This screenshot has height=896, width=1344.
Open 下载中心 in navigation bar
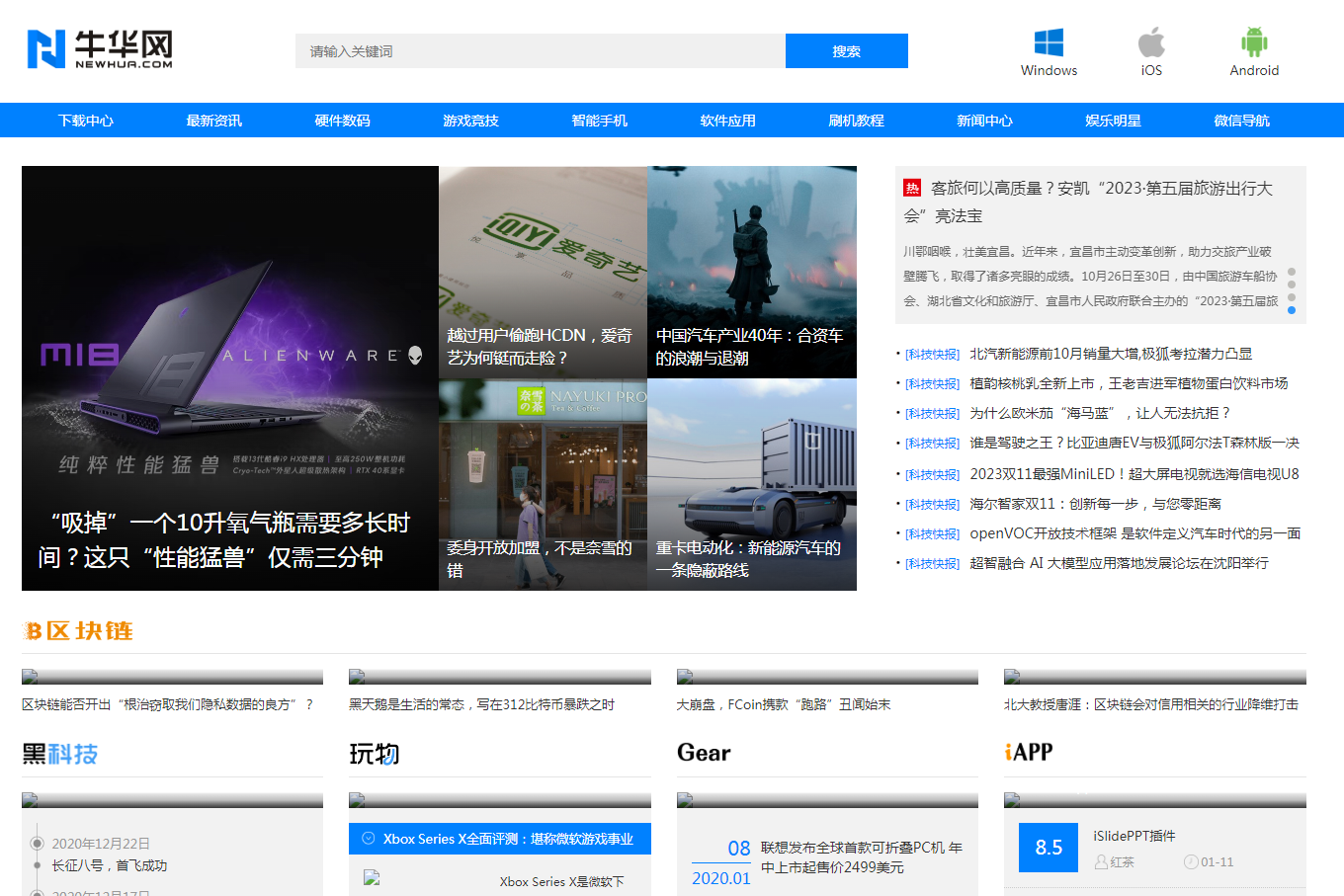tap(86, 121)
